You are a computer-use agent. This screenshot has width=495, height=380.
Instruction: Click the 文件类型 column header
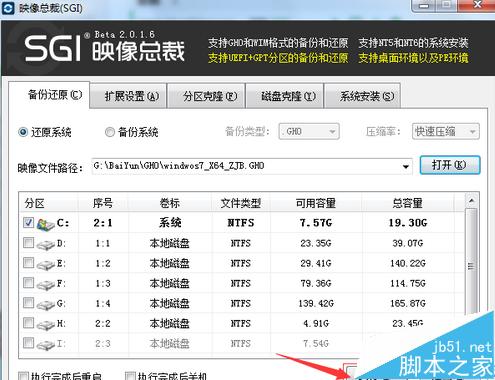pos(241,203)
